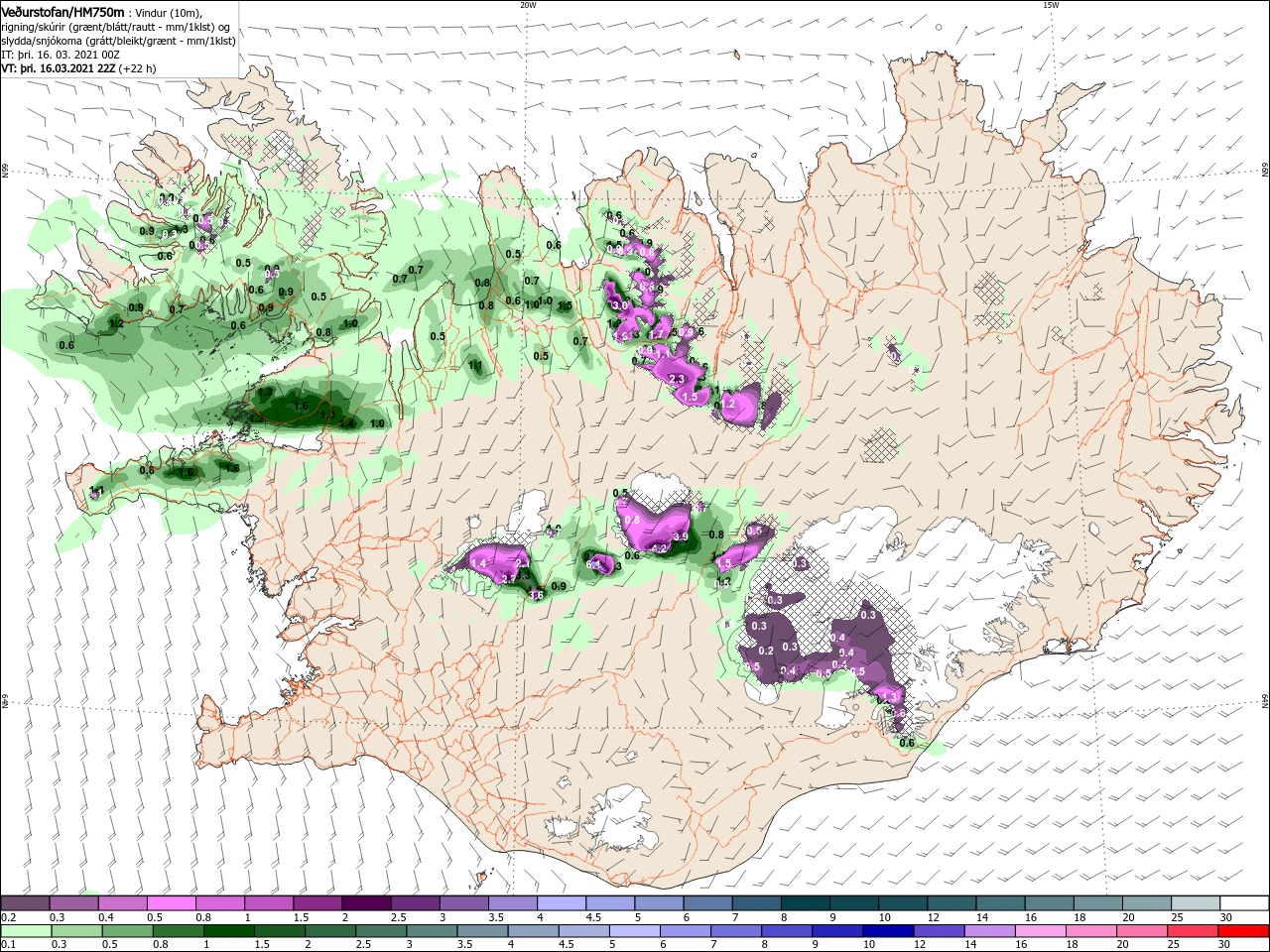
Task: Click the navy blue 10–12 lower legend swatch
Action: [887, 931]
